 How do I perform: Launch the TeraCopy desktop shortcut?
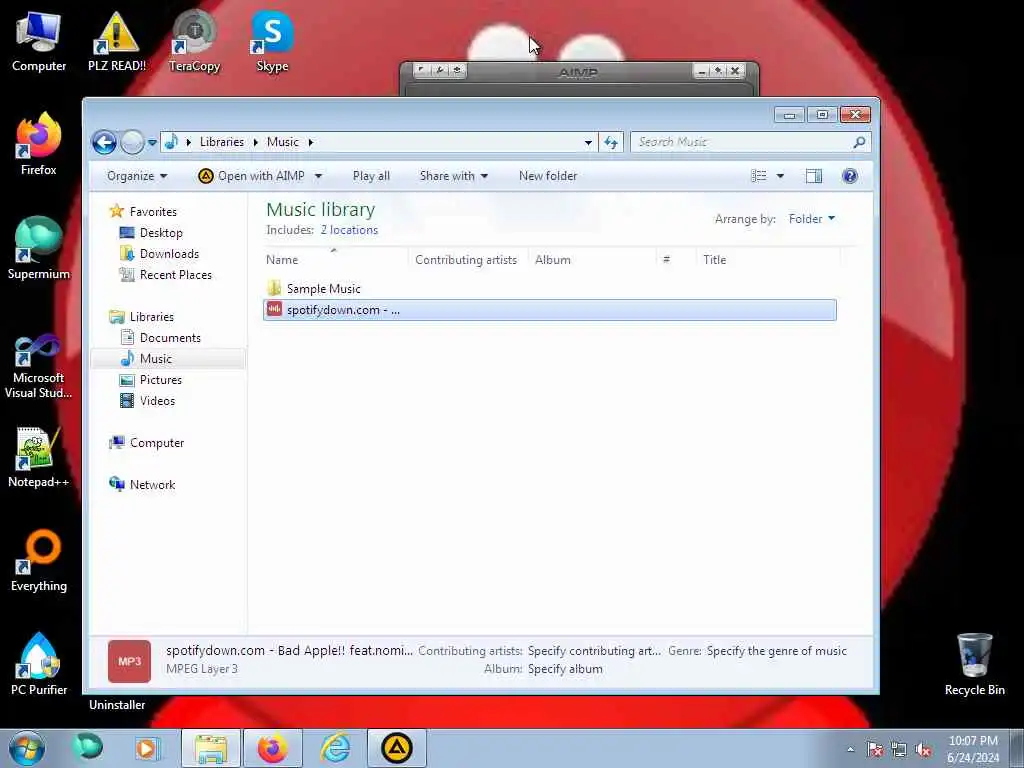[x=194, y=41]
